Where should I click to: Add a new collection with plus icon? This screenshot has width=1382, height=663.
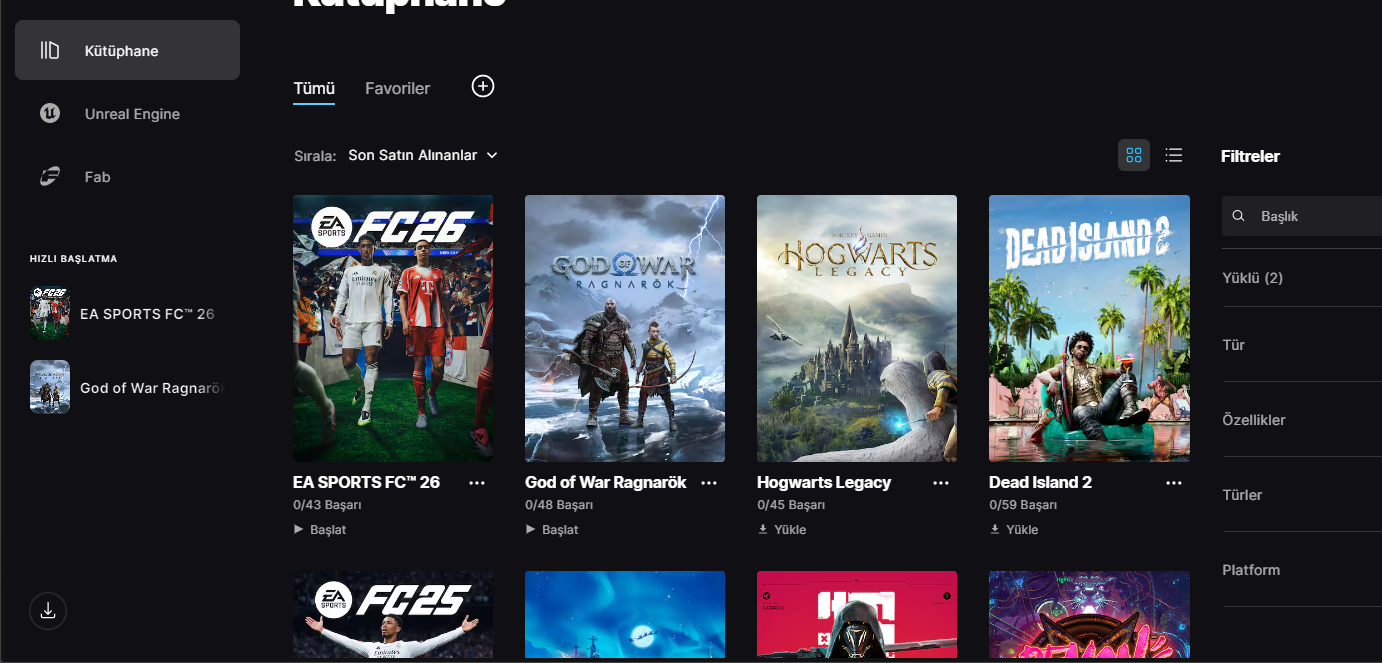[483, 87]
